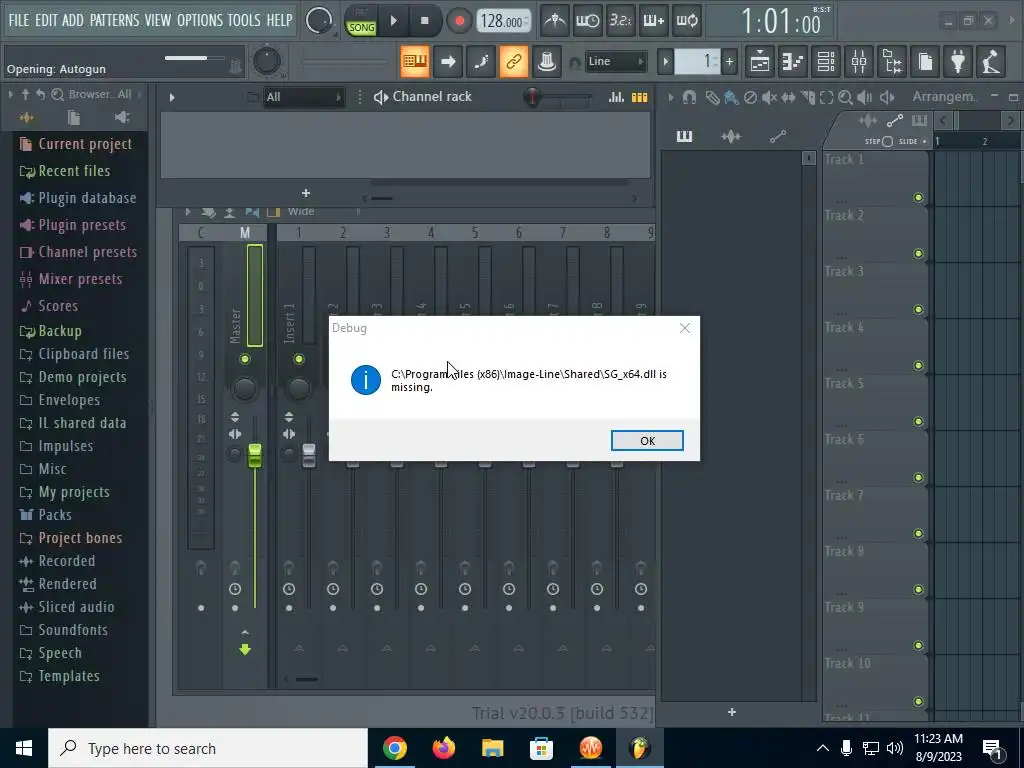Close the Debug dialog with X
The height and width of the screenshot is (768, 1024).
684,328
